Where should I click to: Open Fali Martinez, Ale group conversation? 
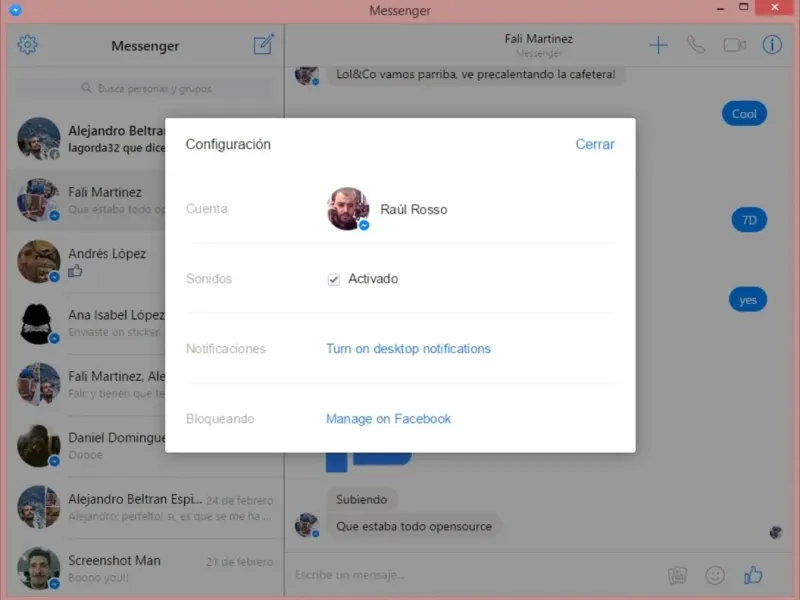[x=86, y=384]
